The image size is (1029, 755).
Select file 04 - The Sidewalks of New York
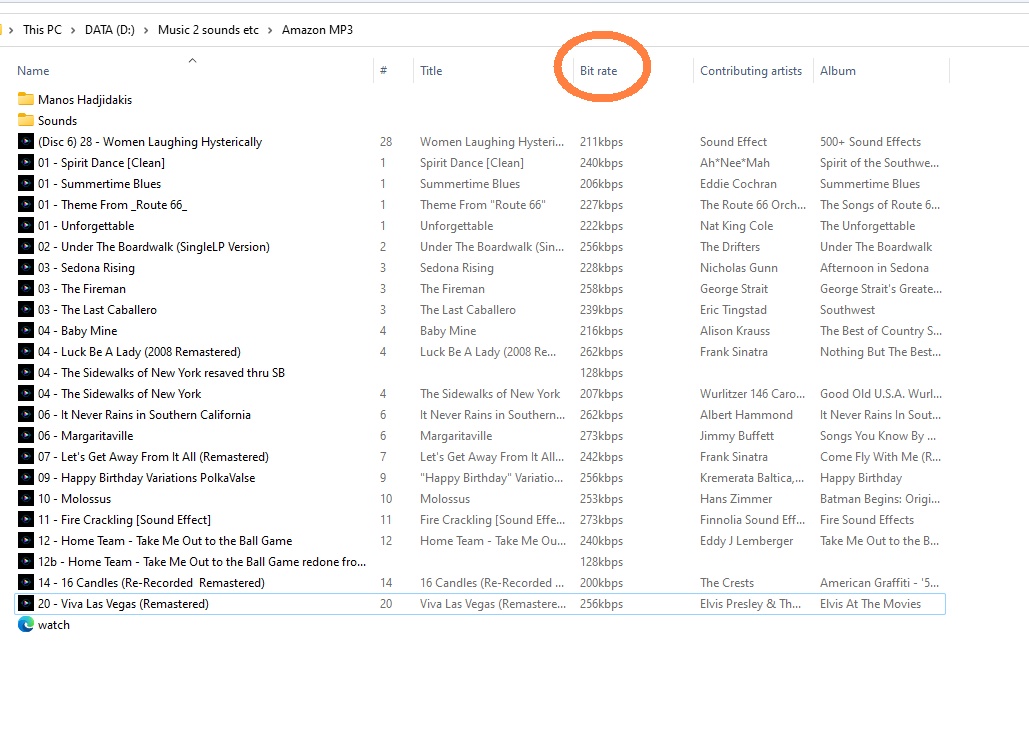click(x=119, y=394)
